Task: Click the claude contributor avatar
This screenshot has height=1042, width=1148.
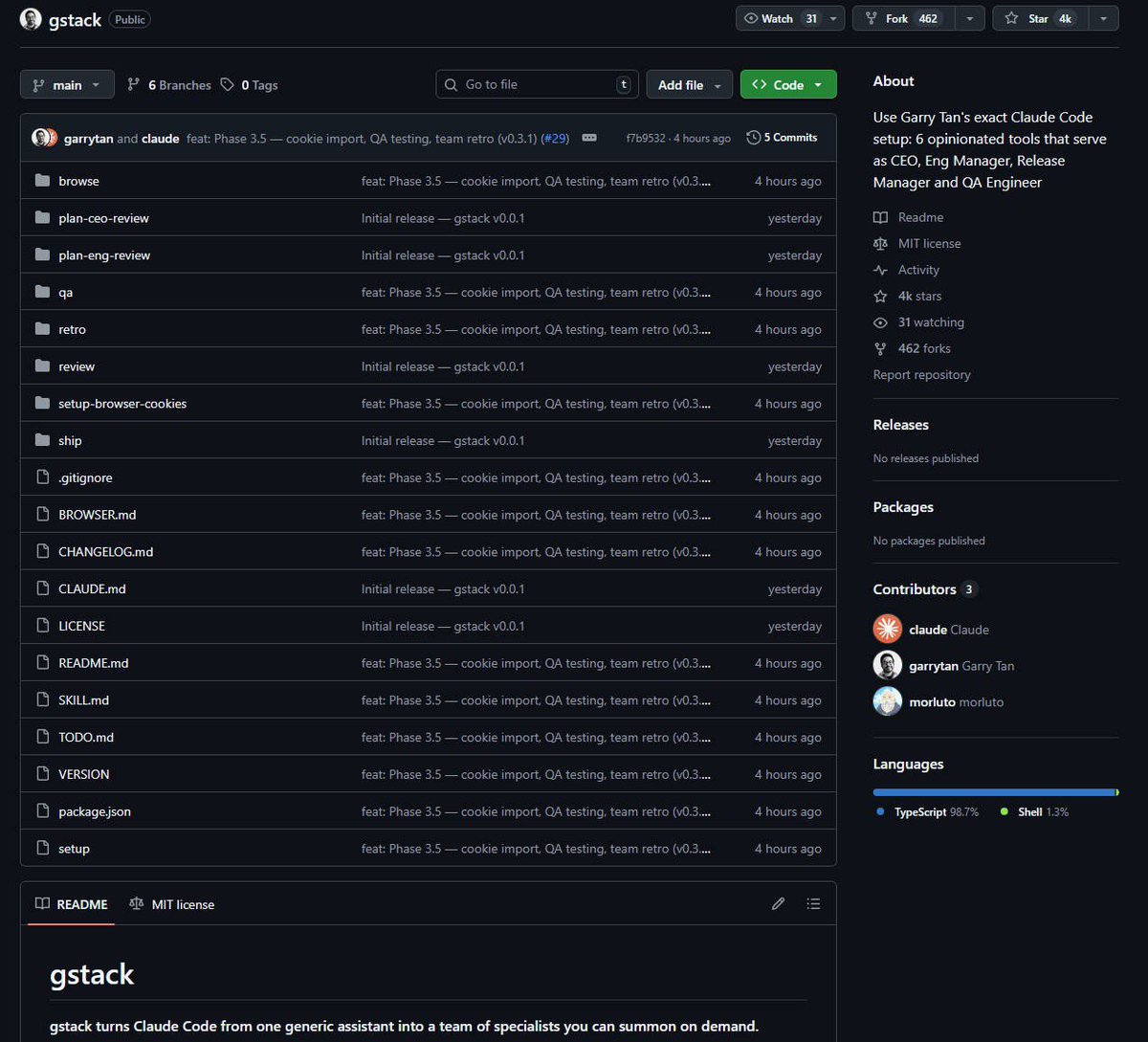Action: pos(888,629)
